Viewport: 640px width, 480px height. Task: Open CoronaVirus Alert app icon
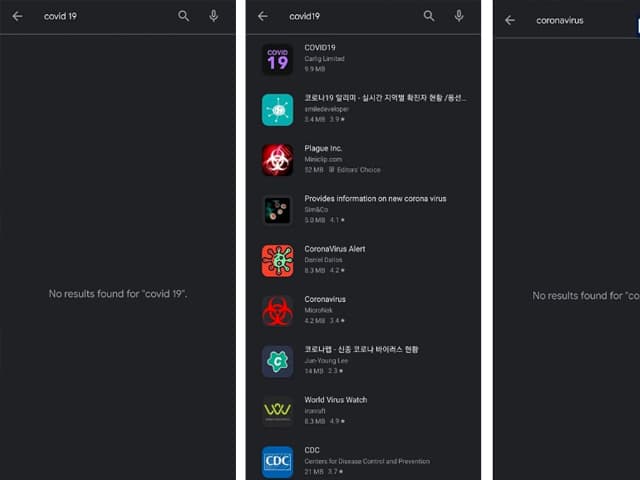coord(277,260)
